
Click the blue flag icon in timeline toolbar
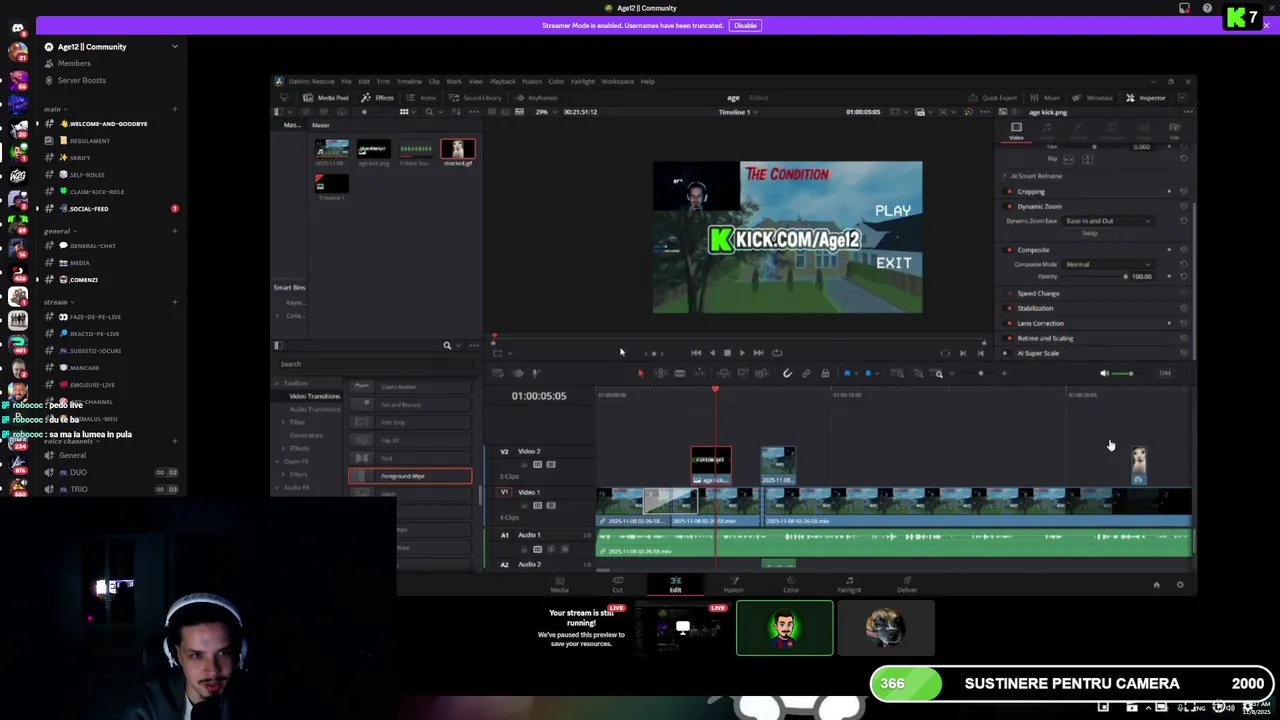click(847, 374)
